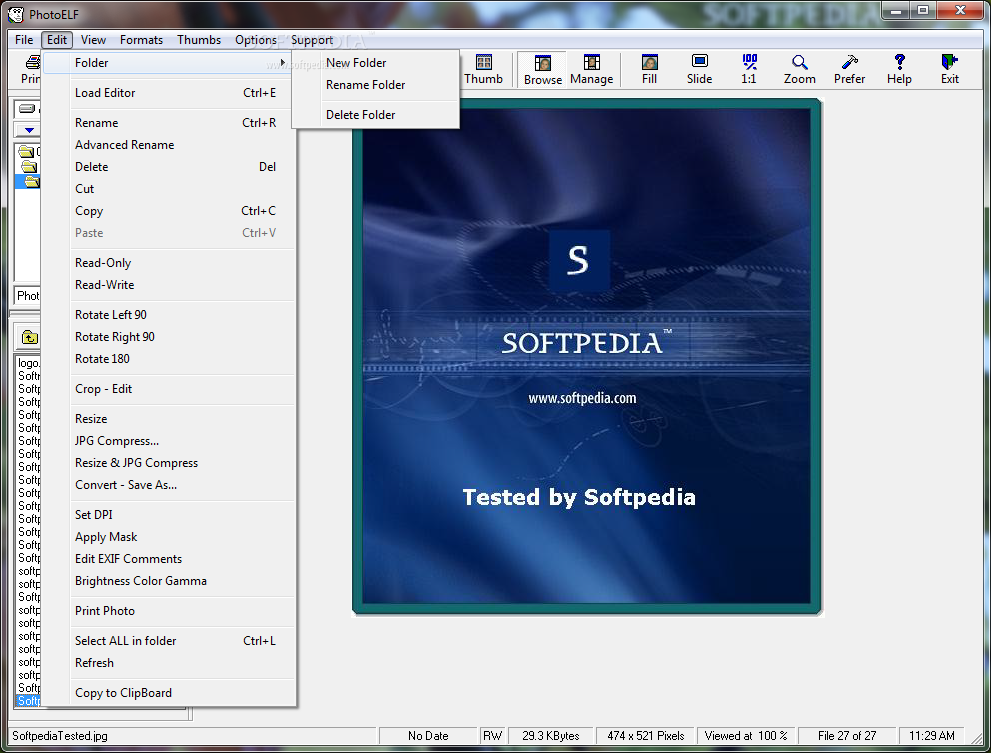Viewport: 991px width, 753px height.
Task: Expand the blue dropdown arrow under drive
Action: 29,130
